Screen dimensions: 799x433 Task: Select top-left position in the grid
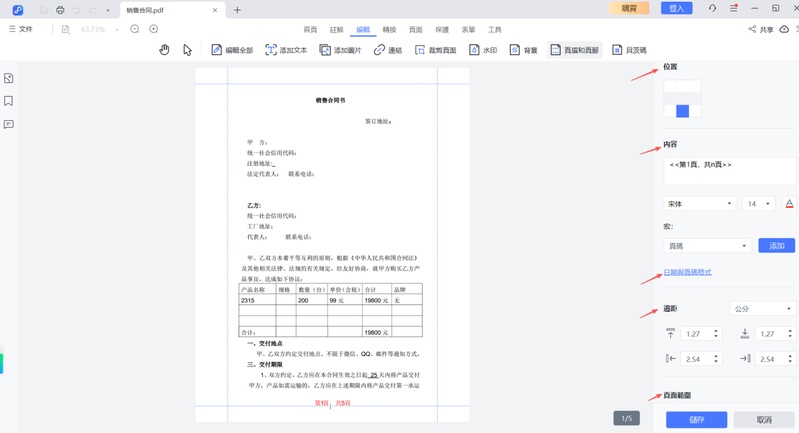click(x=670, y=86)
